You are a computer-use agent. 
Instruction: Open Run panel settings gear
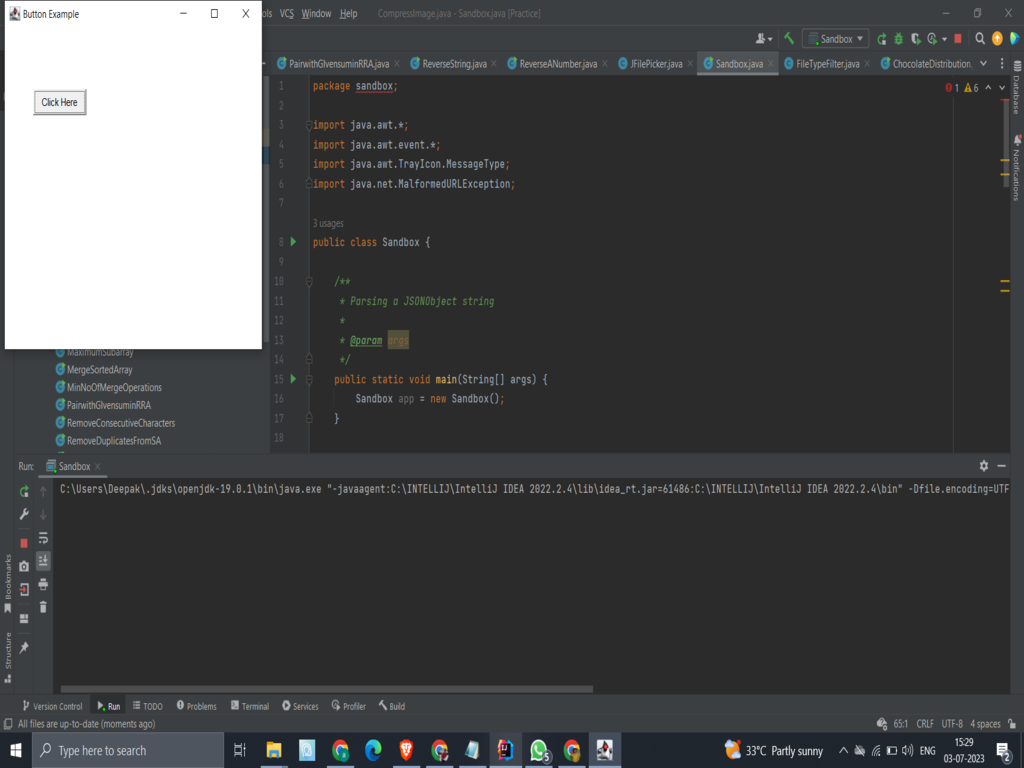coord(984,466)
